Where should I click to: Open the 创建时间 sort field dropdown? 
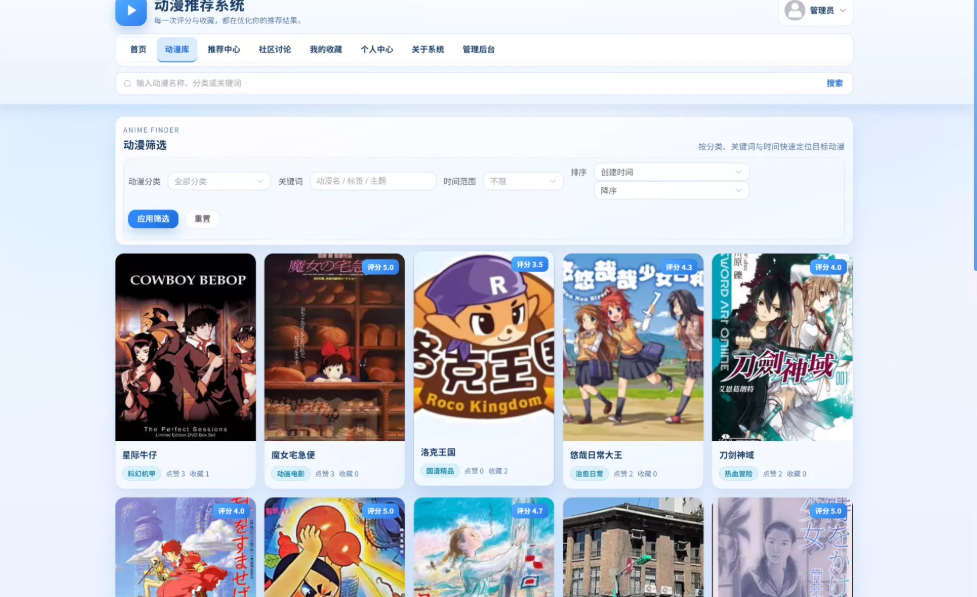(671, 172)
